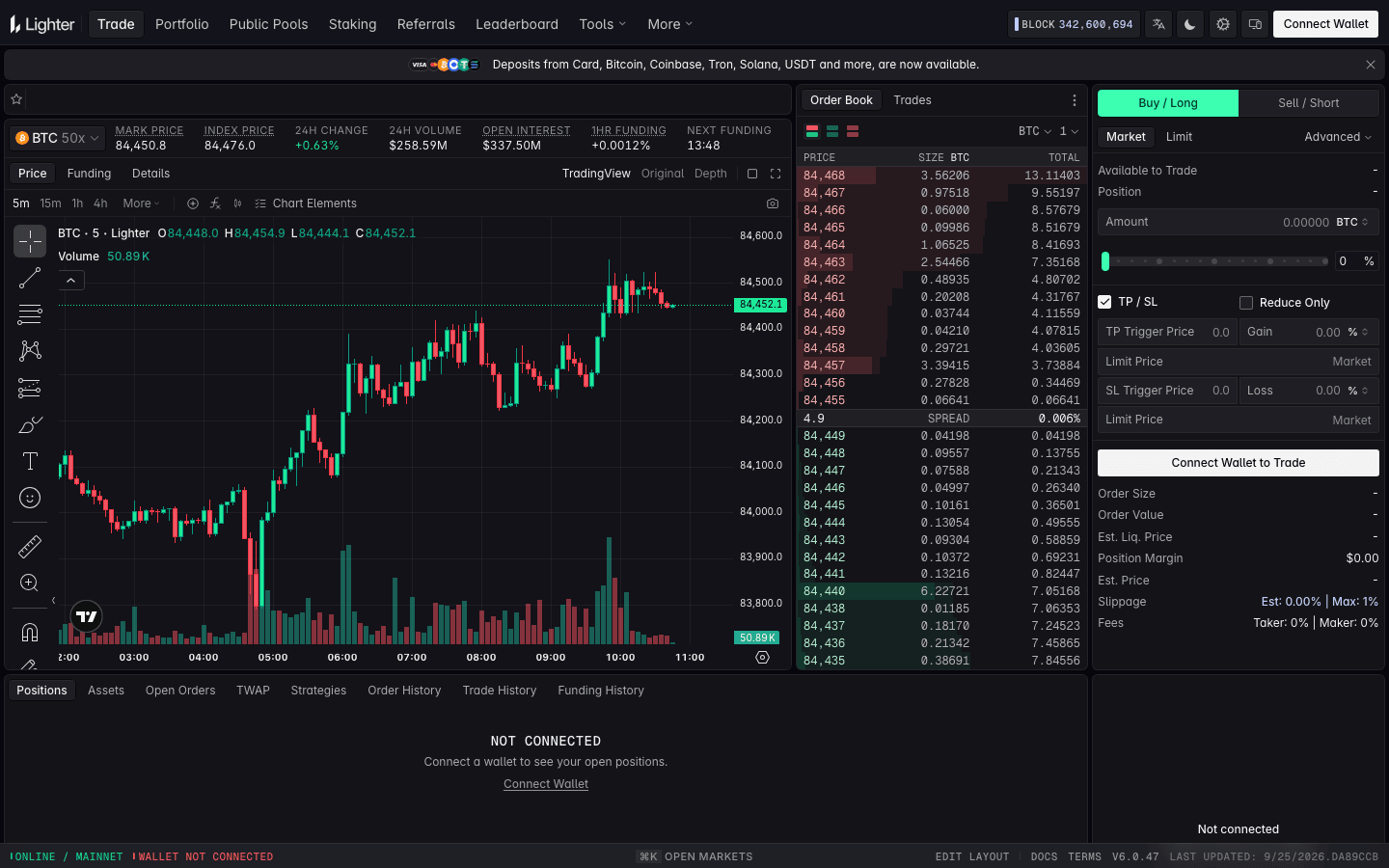Toggle dark mode with the moon icon
The image size is (1389, 868).
click(x=1190, y=24)
